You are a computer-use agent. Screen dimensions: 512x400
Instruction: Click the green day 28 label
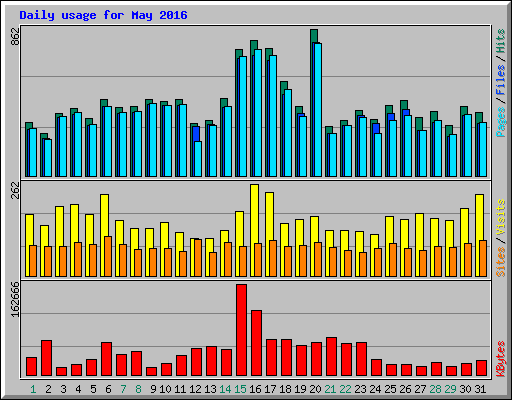point(435,389)
